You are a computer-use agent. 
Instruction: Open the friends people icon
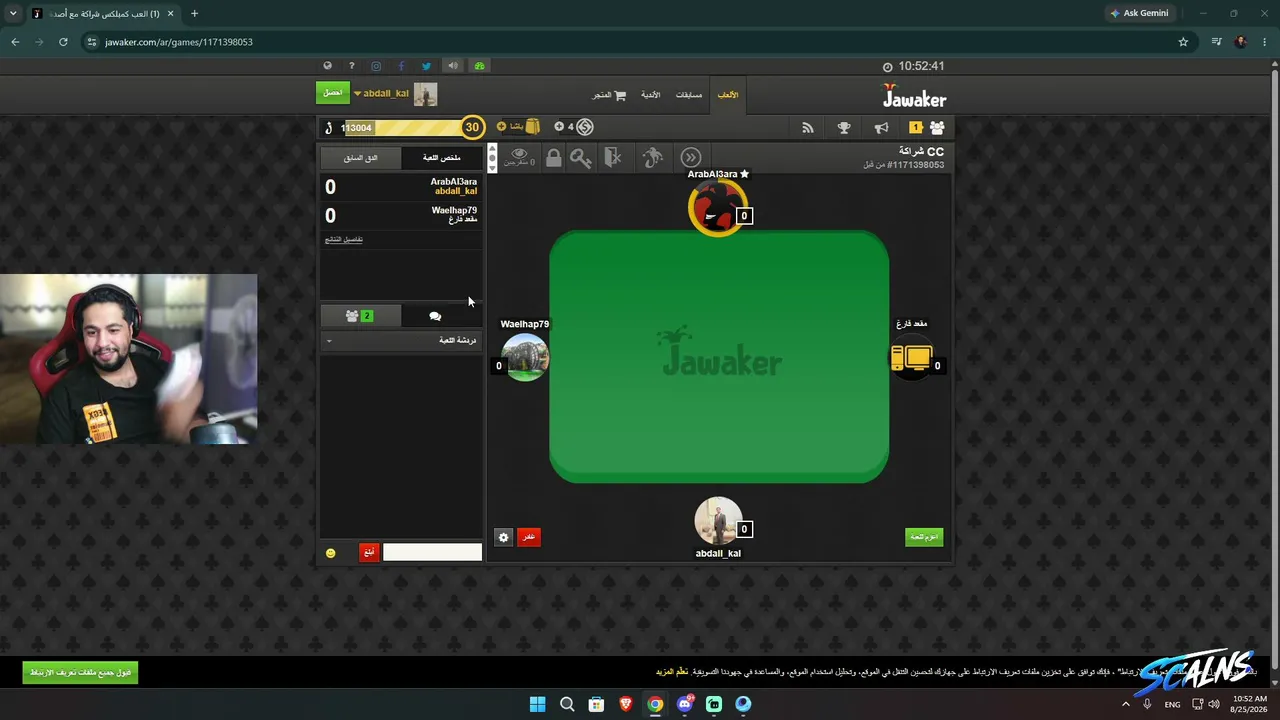937,127
